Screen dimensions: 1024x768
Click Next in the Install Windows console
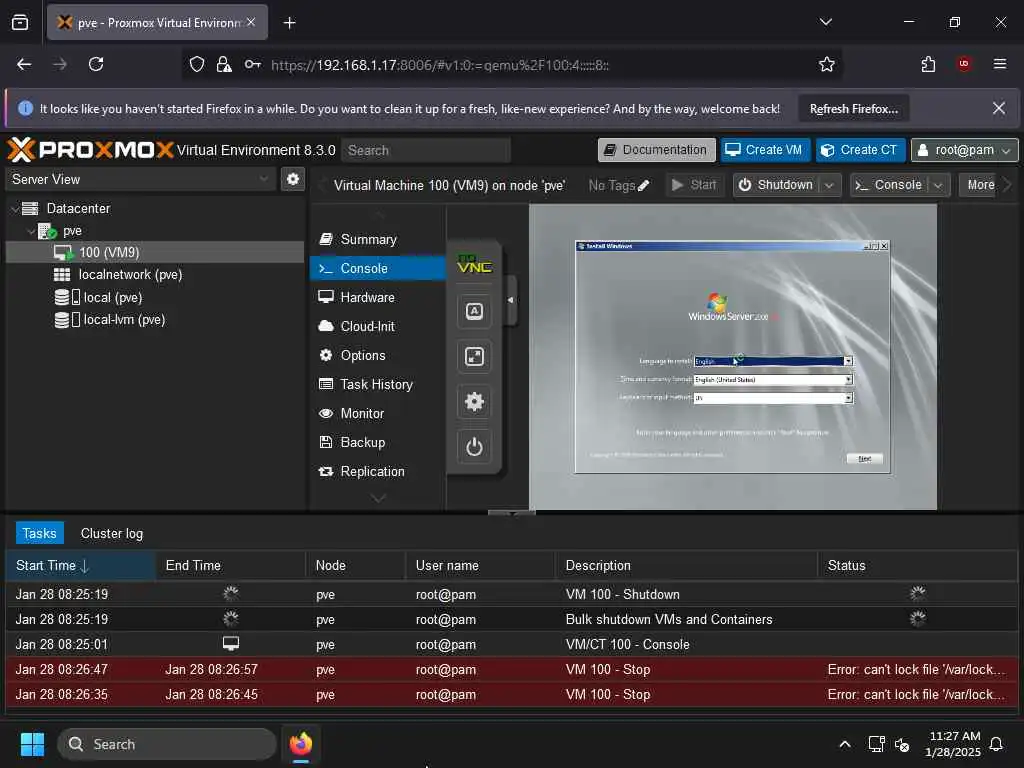(x=864, y=458)
